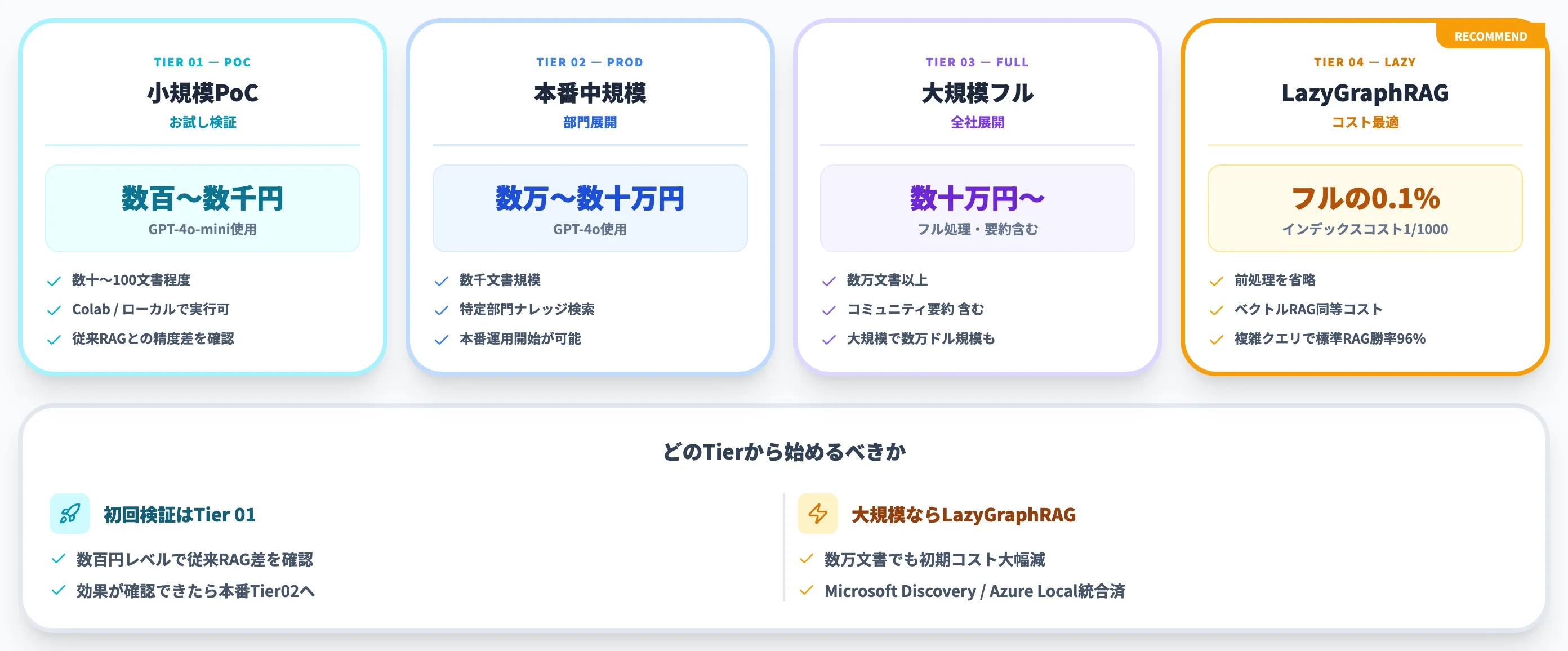Click the どのTierから始めるべきか heading
Screen dimensions: 1568x651
(784, 452)
